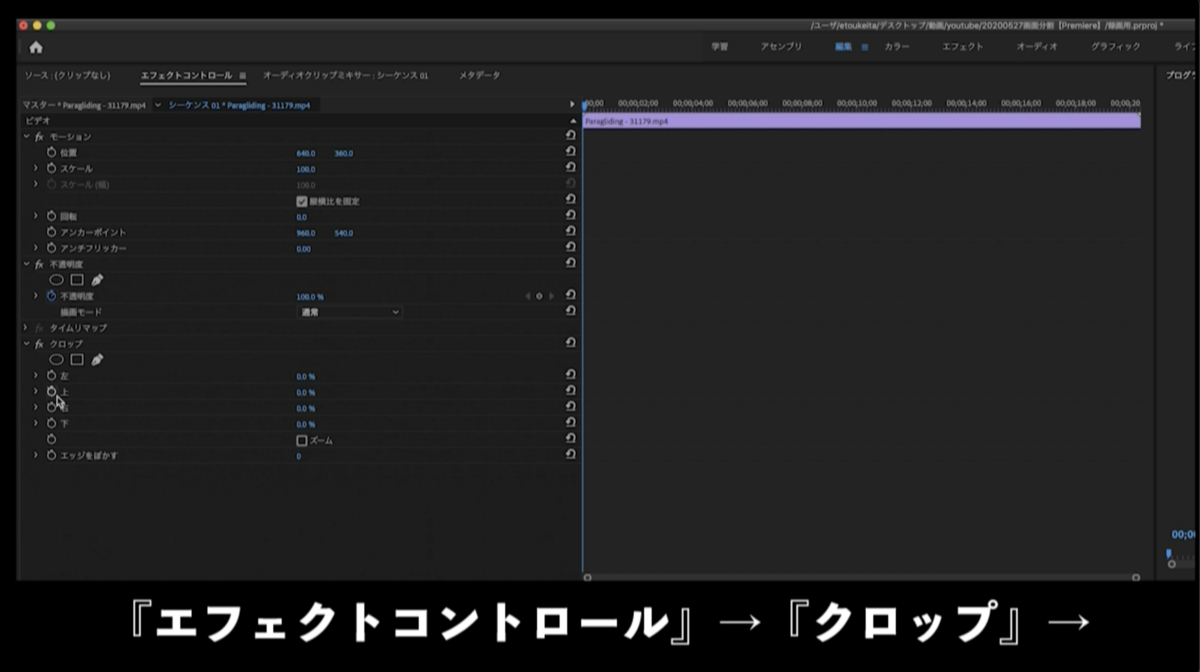Toggle the fx bypass for 不透明度
The height and width of the screenshot is (672, 1200).
[38, 263]
